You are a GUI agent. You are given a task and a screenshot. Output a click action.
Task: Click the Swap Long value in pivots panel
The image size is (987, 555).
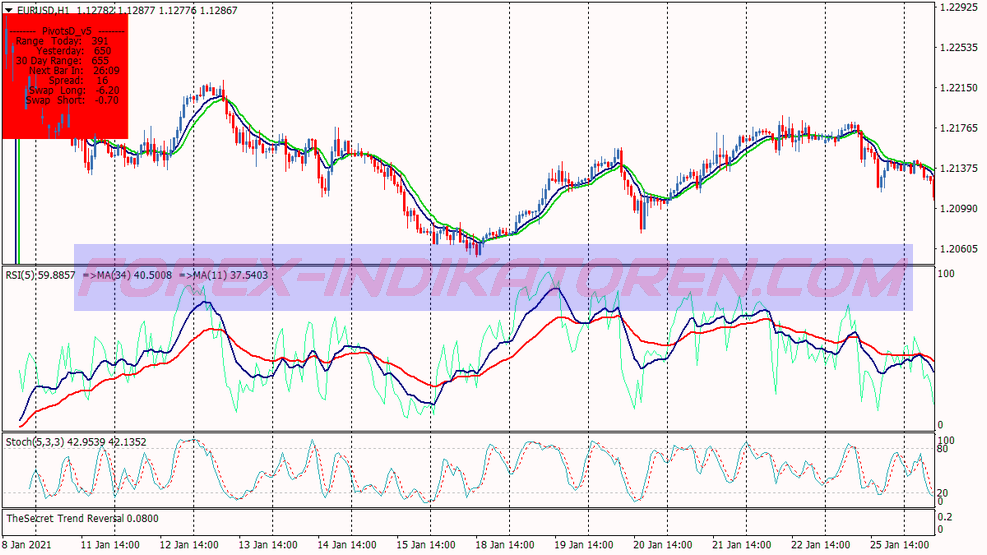pos(106,90)
